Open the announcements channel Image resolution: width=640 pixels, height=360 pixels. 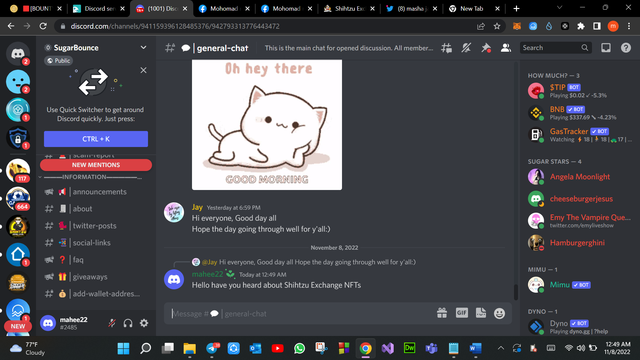[x=96, y=192]
